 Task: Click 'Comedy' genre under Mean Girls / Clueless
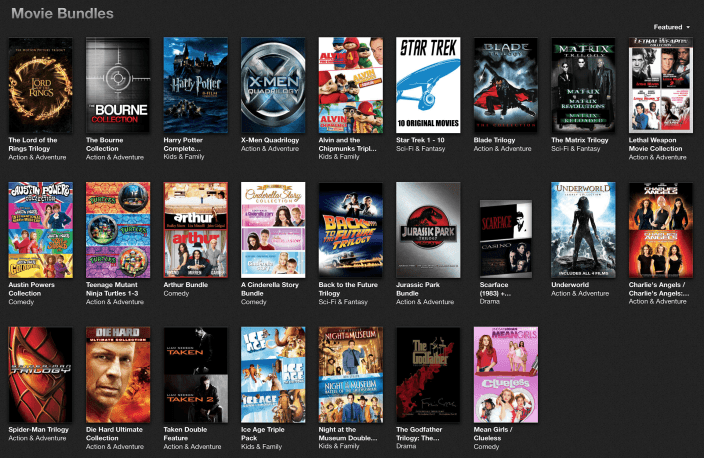[x=486, y=446]
